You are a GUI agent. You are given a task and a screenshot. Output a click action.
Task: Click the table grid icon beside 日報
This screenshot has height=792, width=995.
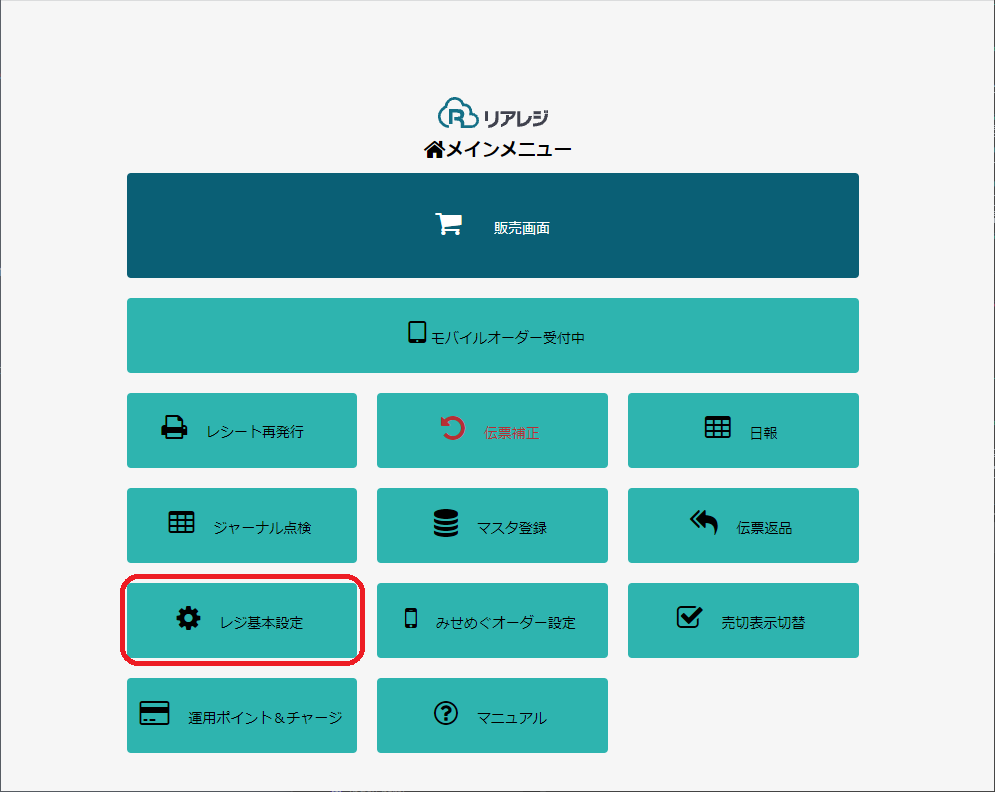pos(718,427)
